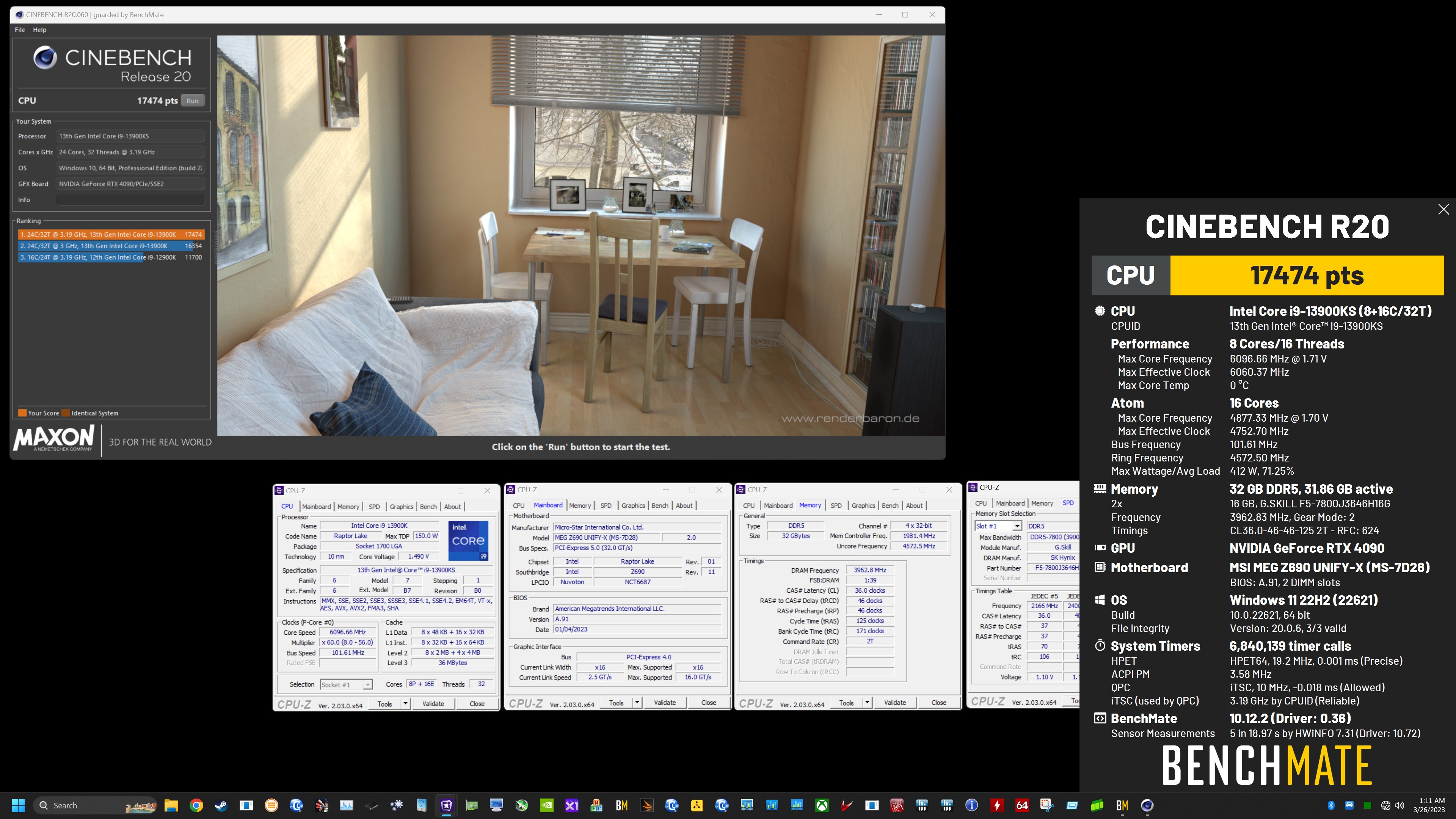Open the NVIDIA app in the taskbar
This screenshot has width=1456, height=819.
pos(546,805)
